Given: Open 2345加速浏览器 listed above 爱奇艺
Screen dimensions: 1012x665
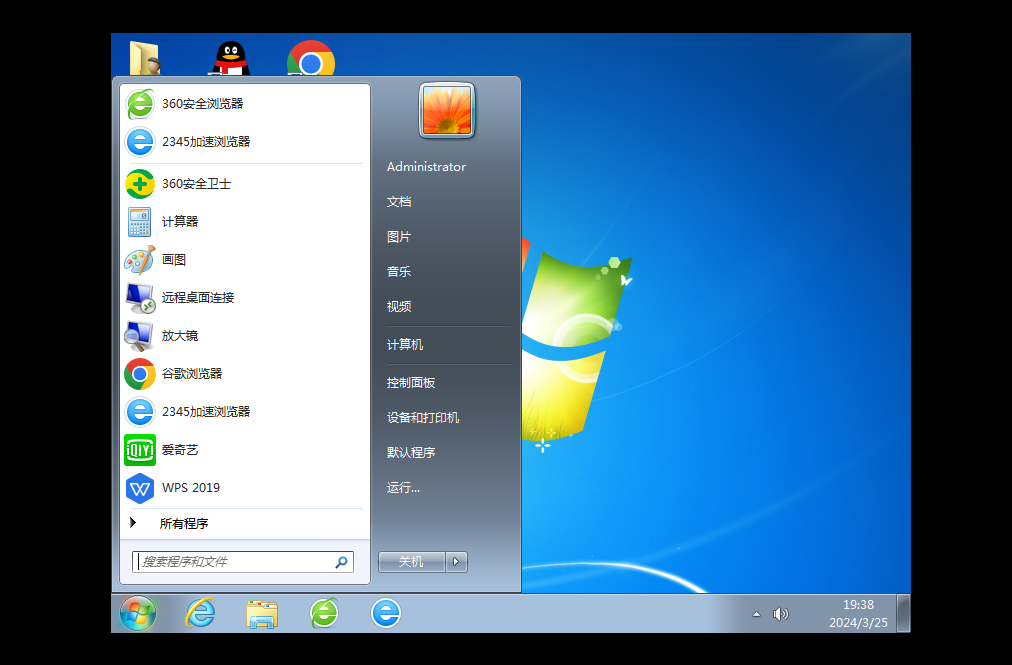Looking at the screenshot, I should tap(245, 413).
